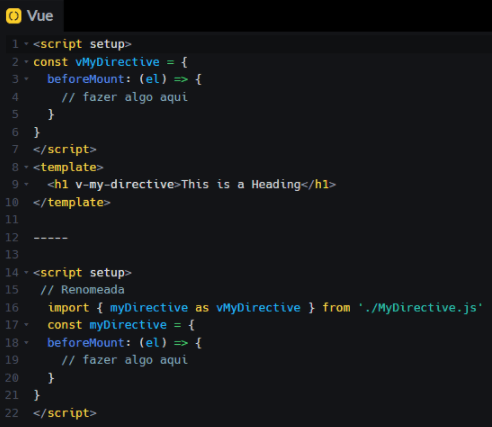
Task: Click the closing '</script>' tag on line 7
Action: coord(65,149)
